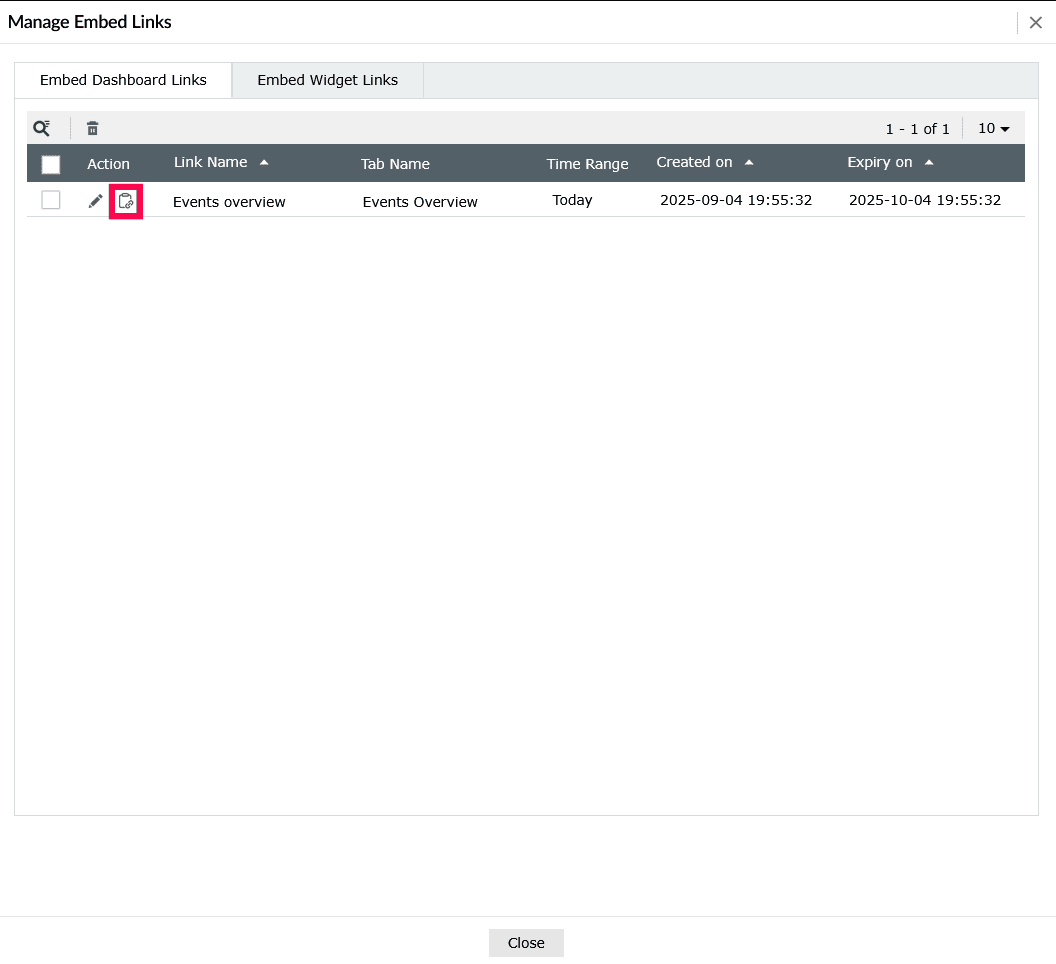
Task: Edit the Events overview link
Action: [96, 201]
